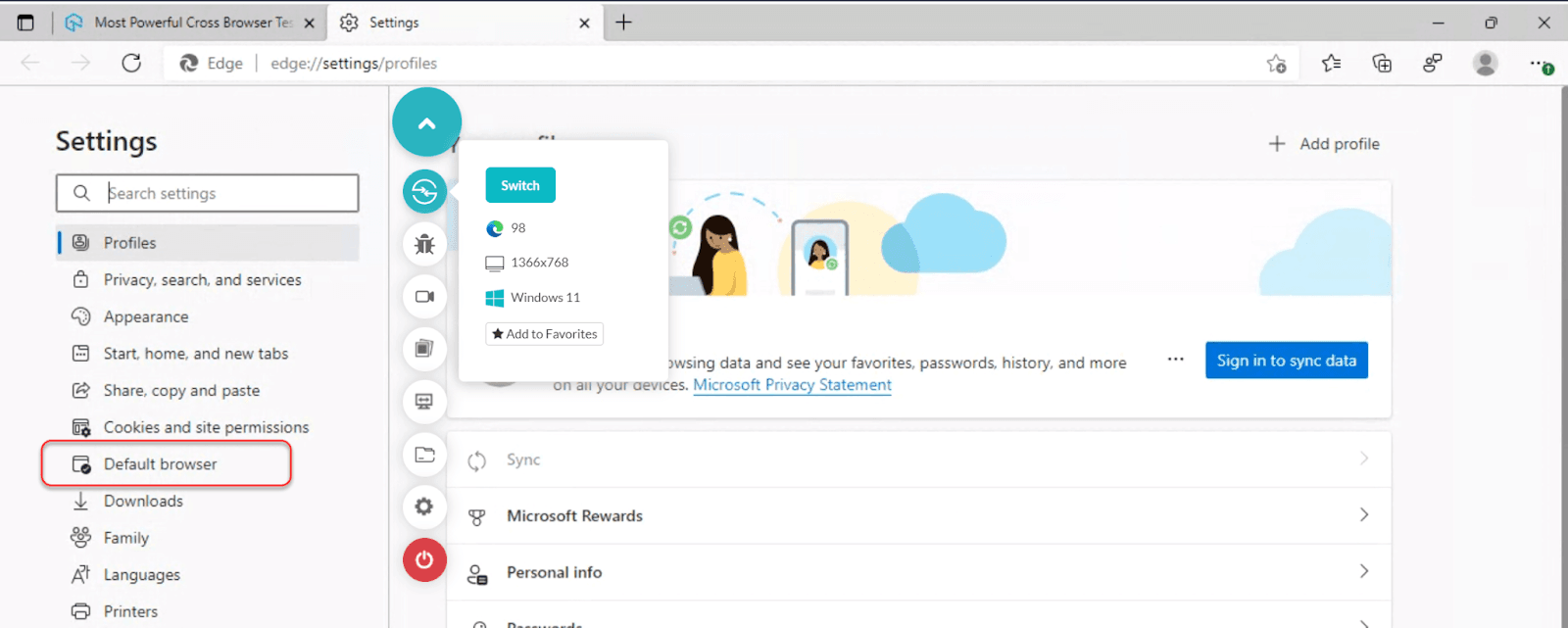
Task: Open the files folder icon in the floating toolbar
Action: (x=424, y=454)
